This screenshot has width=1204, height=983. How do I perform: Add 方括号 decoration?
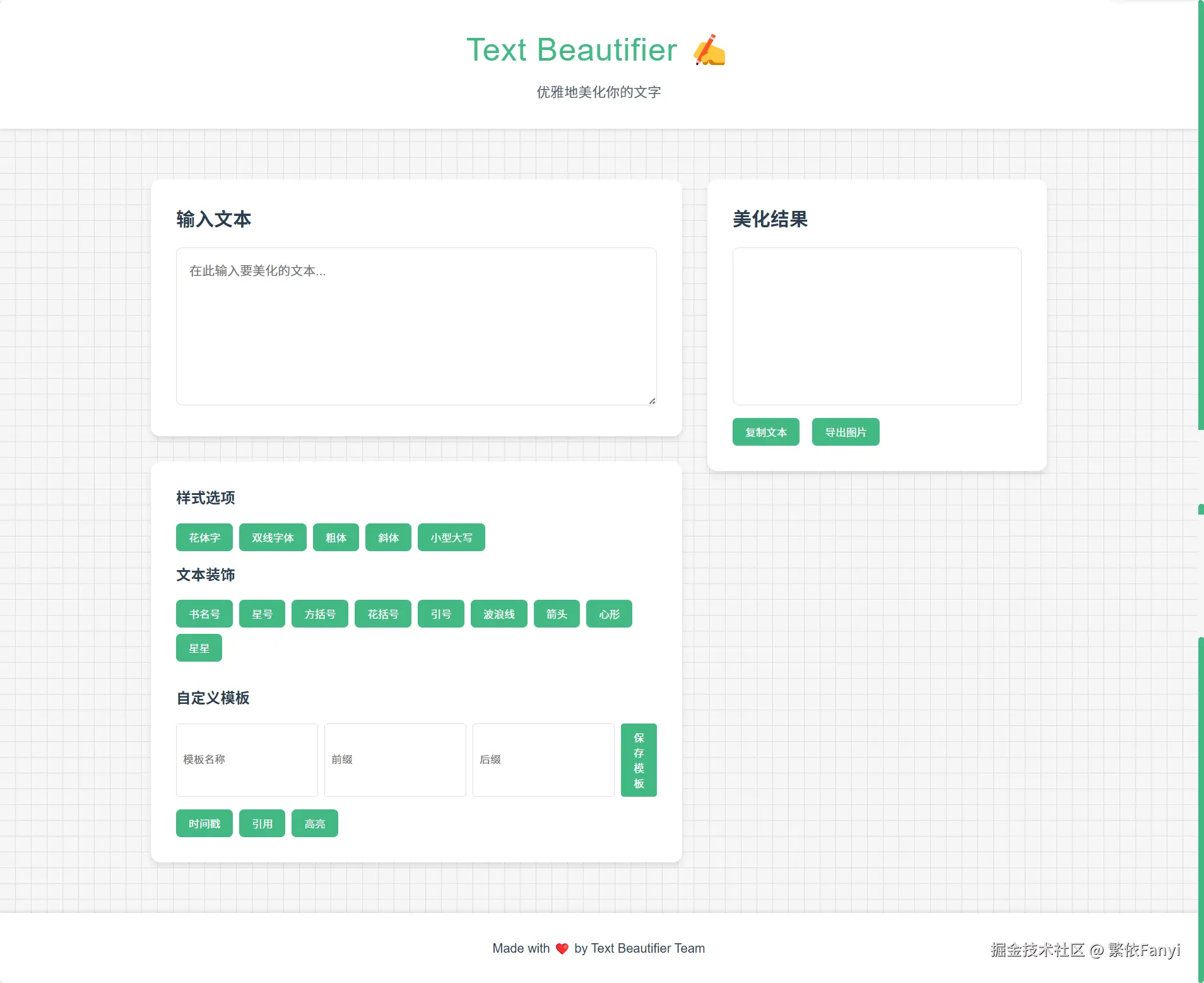320,614
